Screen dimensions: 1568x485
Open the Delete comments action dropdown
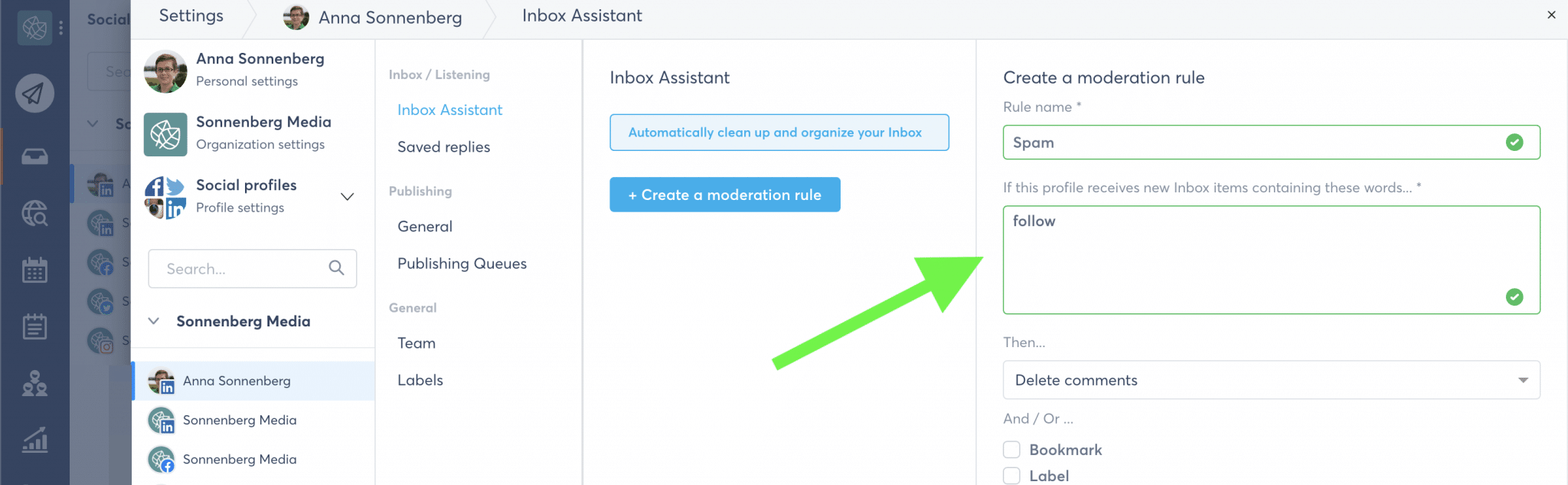1271,380
